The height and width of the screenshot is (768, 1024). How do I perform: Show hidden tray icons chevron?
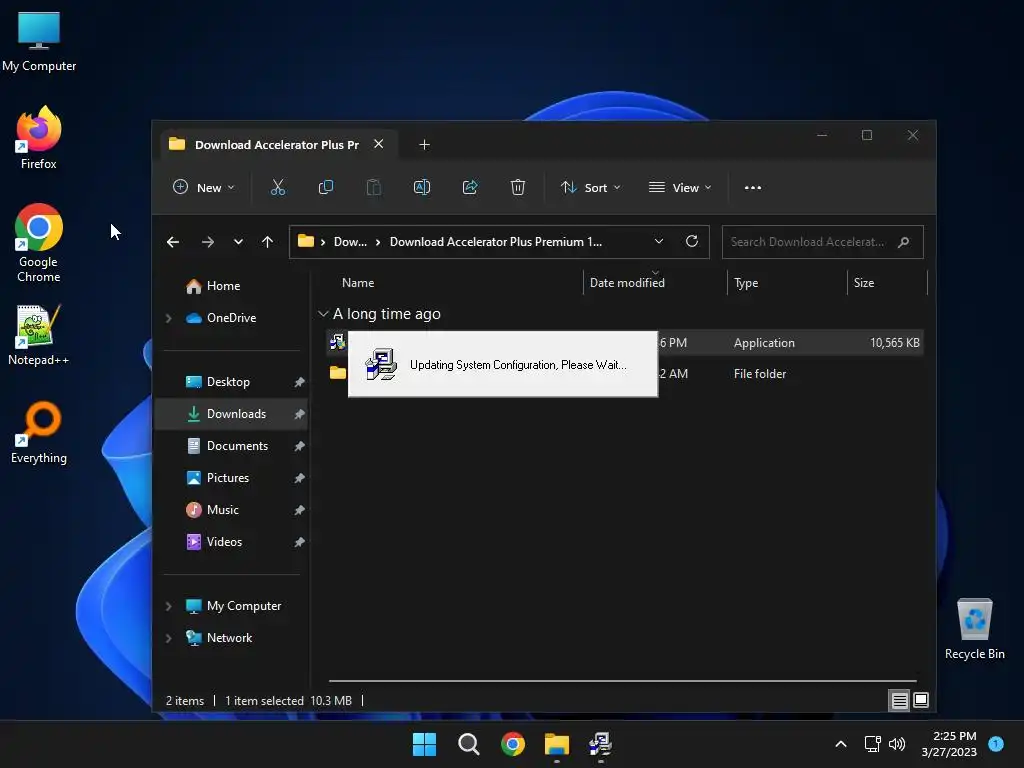(841, 744)
